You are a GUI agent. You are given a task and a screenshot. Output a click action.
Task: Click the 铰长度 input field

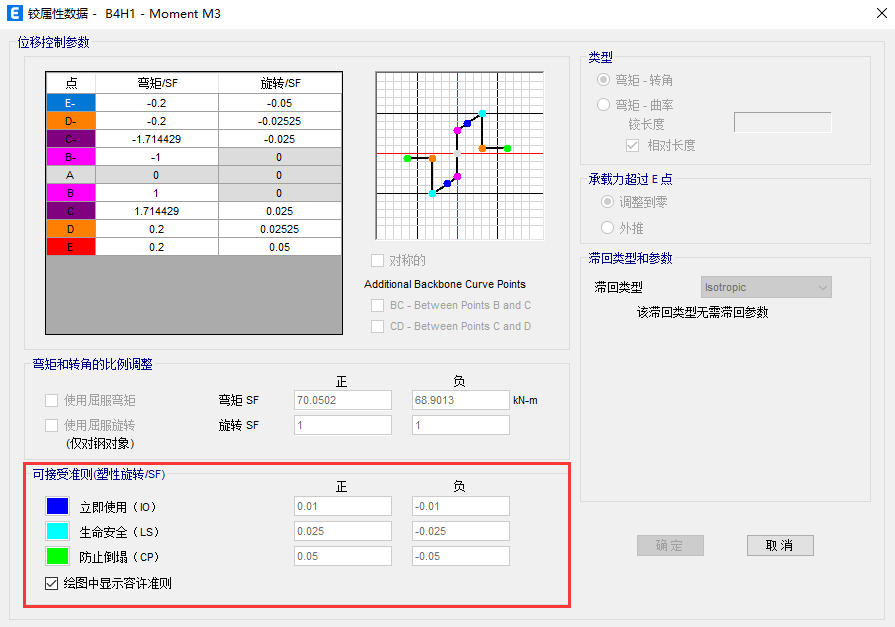click(783, 121)
